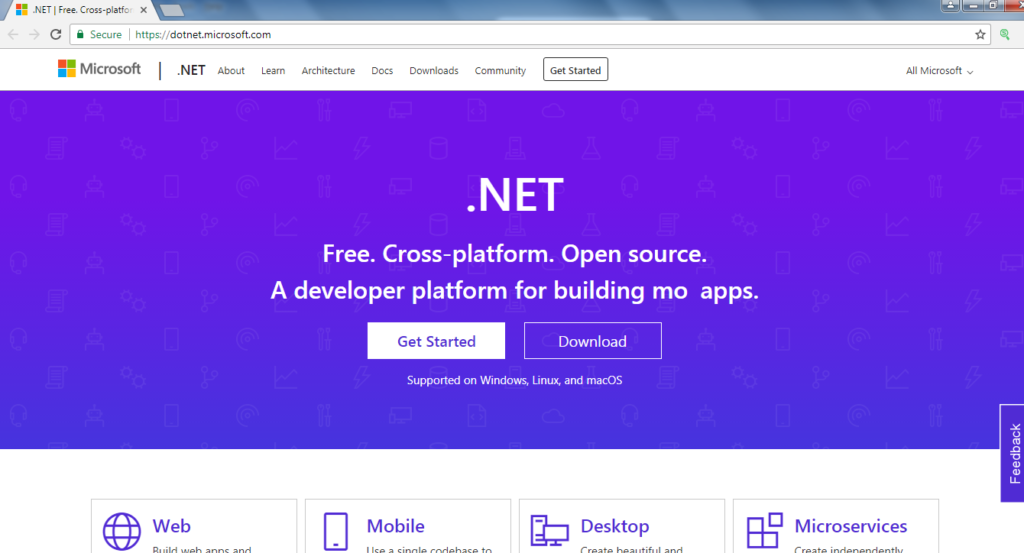This screenshot has height=553, width=1024.
Task: Click the browser user profile icon
Action: pyautogui.click(x=950, y=5)
